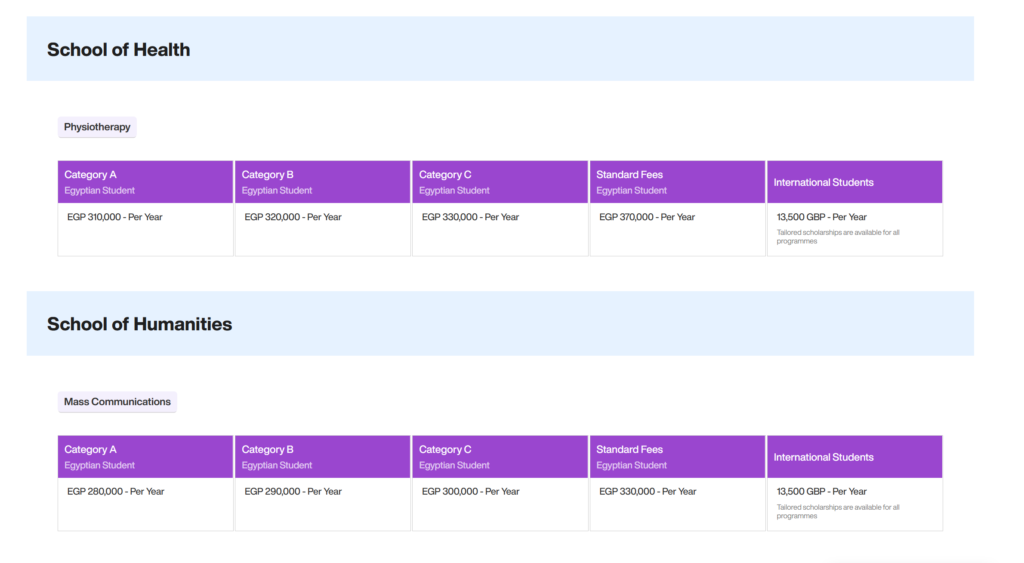
Task: Click Mass Communications Category A column header
Action: click(x=145, y=457)
